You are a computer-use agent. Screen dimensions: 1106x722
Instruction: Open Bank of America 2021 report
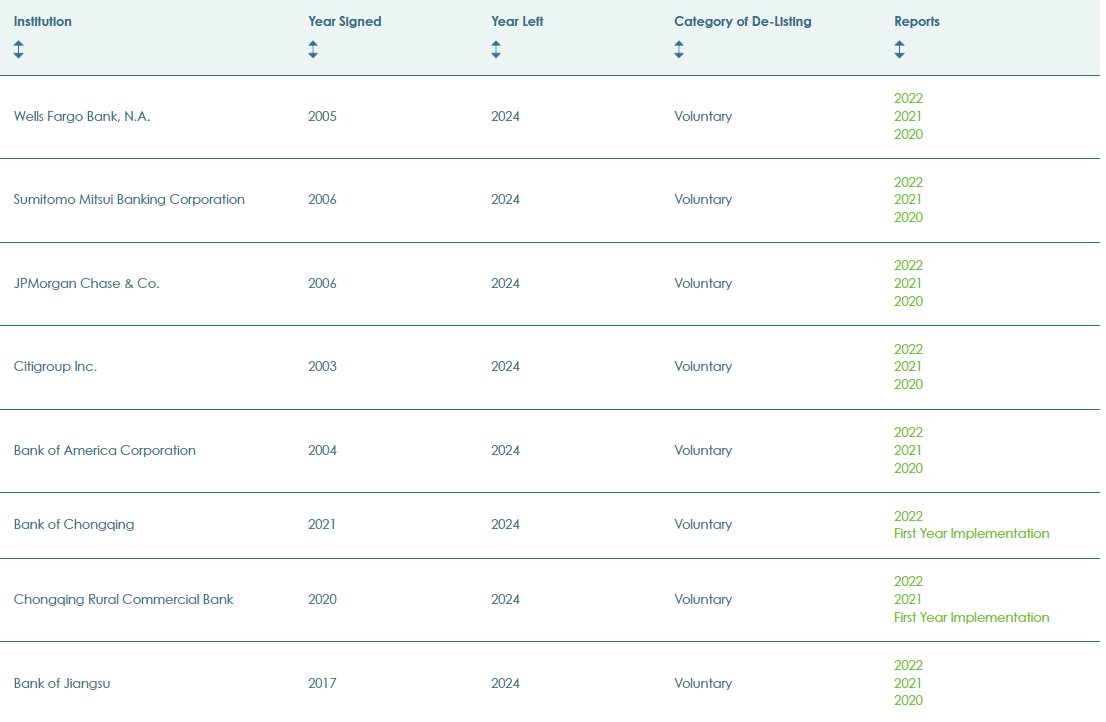(x=907, y=451)
